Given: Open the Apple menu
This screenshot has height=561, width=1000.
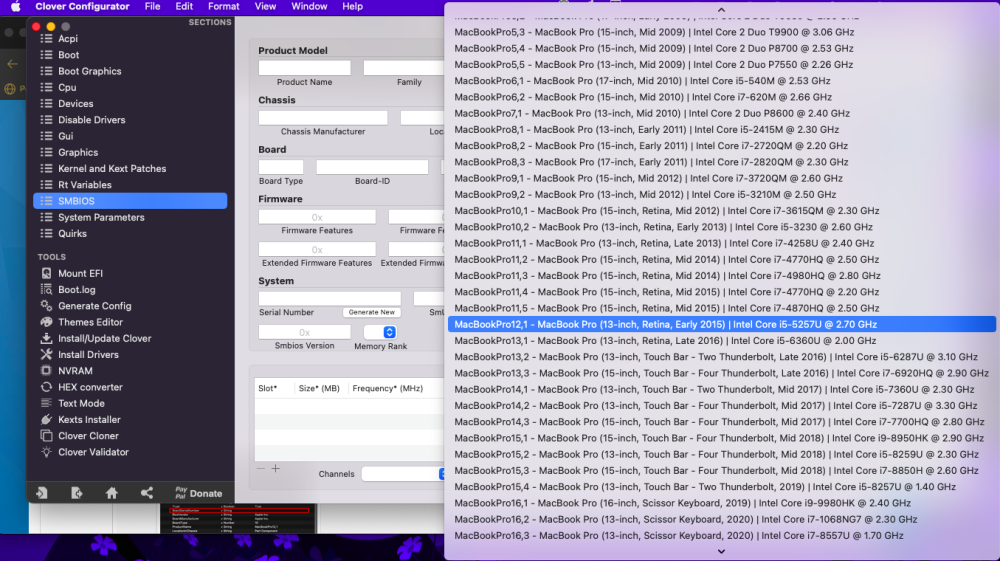Looking at the screenshot, I should coord(15,6).
